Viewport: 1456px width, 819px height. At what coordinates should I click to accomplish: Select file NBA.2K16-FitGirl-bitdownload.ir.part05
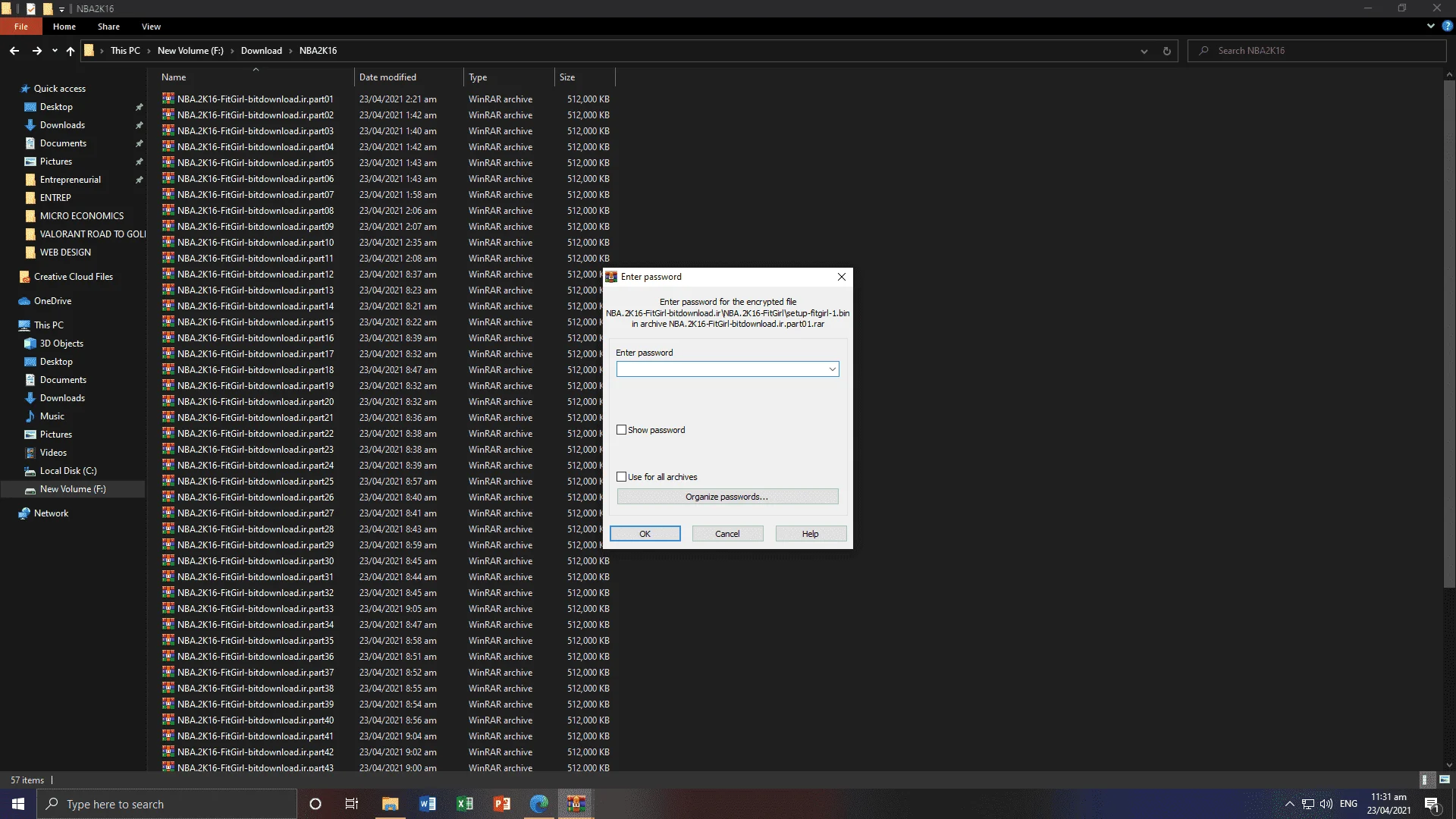pyautogui.click(x=256, y=163)
